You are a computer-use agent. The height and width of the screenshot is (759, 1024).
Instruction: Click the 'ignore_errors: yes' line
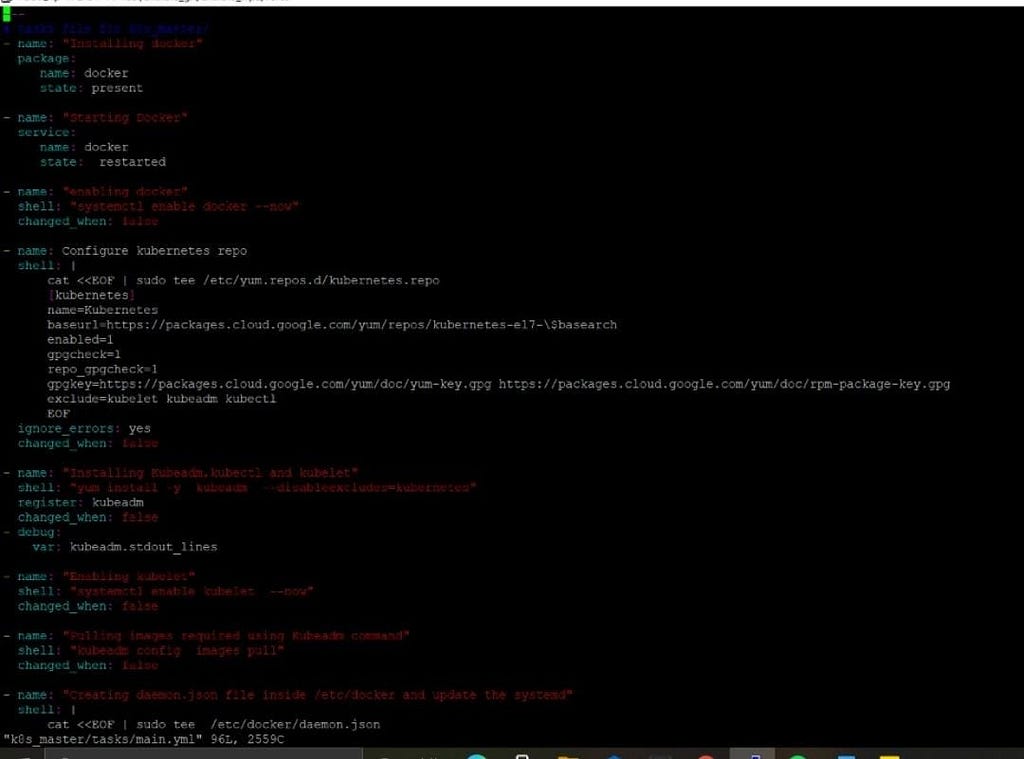pos(84,428)
